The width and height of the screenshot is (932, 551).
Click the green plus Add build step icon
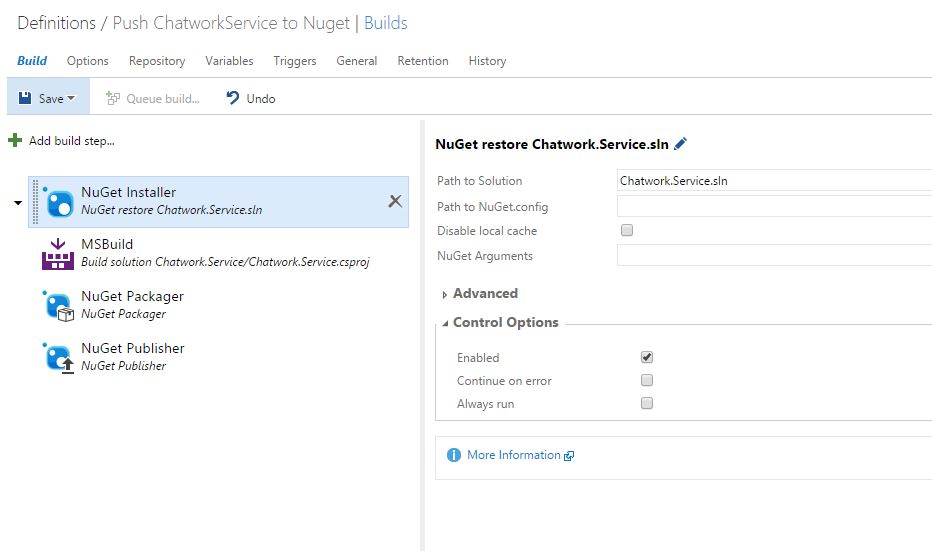(x=15, y=140)
